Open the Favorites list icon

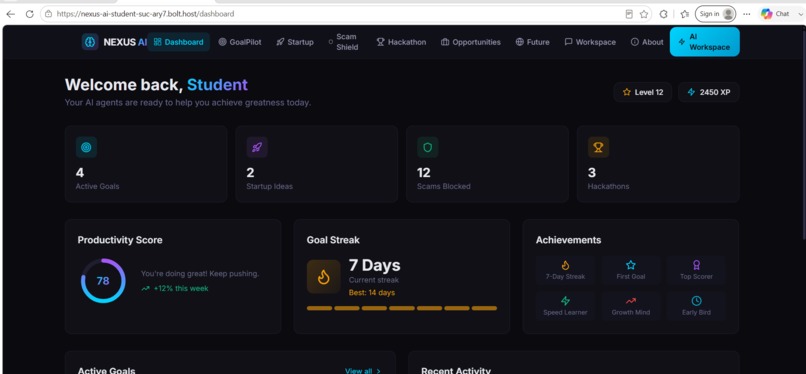(x=684, y=14)
